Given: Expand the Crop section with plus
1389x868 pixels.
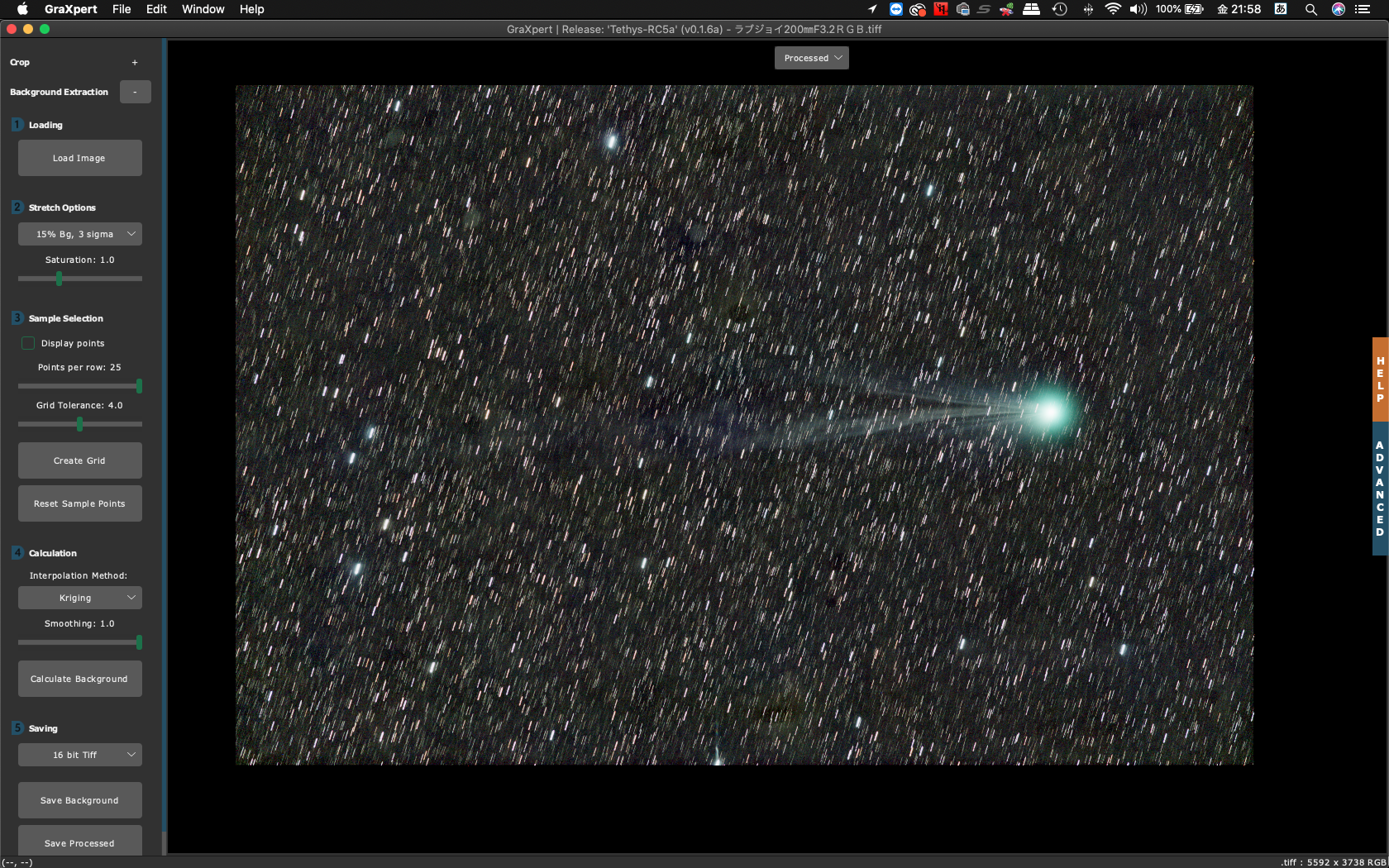Looking at the screenshot, I should (135, 63).
